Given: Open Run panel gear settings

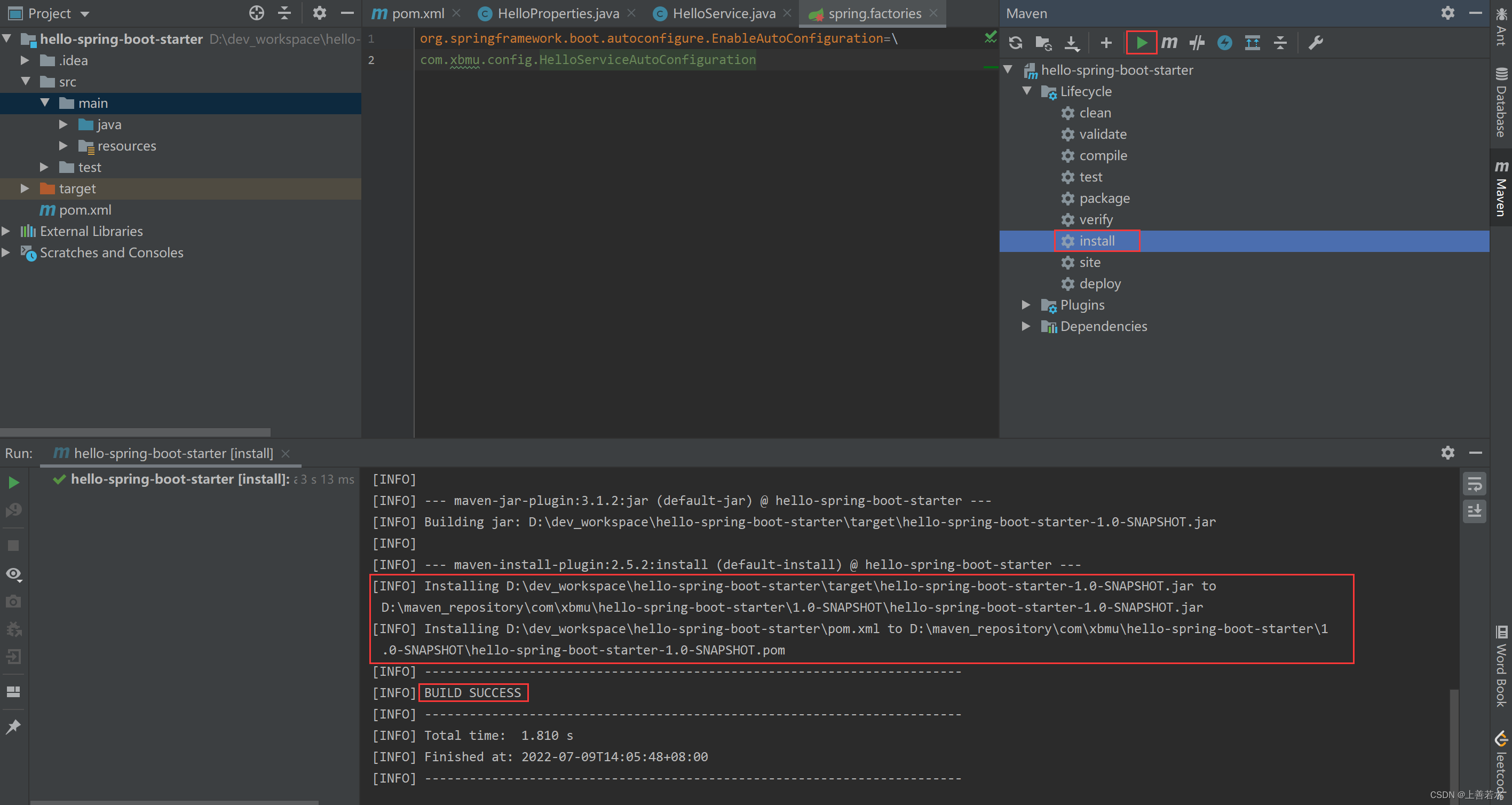Looking at the screenshot, I should tap(1447, 453).
